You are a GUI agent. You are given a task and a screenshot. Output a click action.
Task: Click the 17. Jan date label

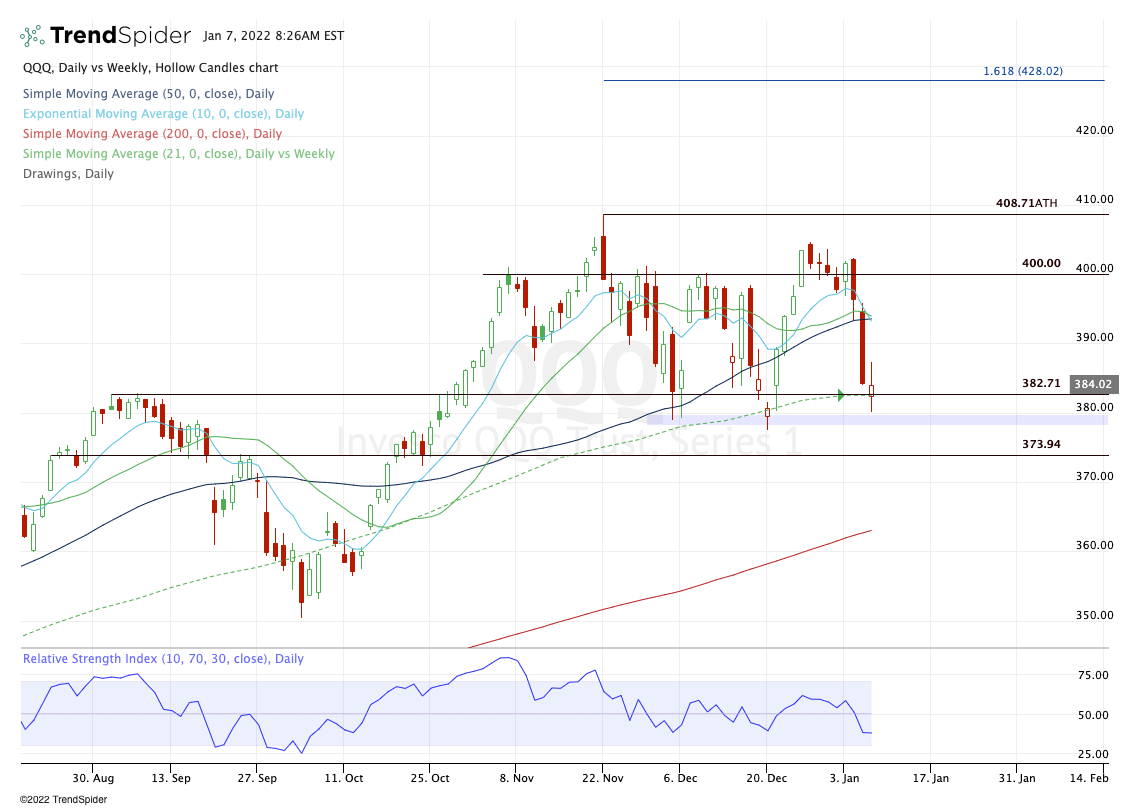(931, 778)
